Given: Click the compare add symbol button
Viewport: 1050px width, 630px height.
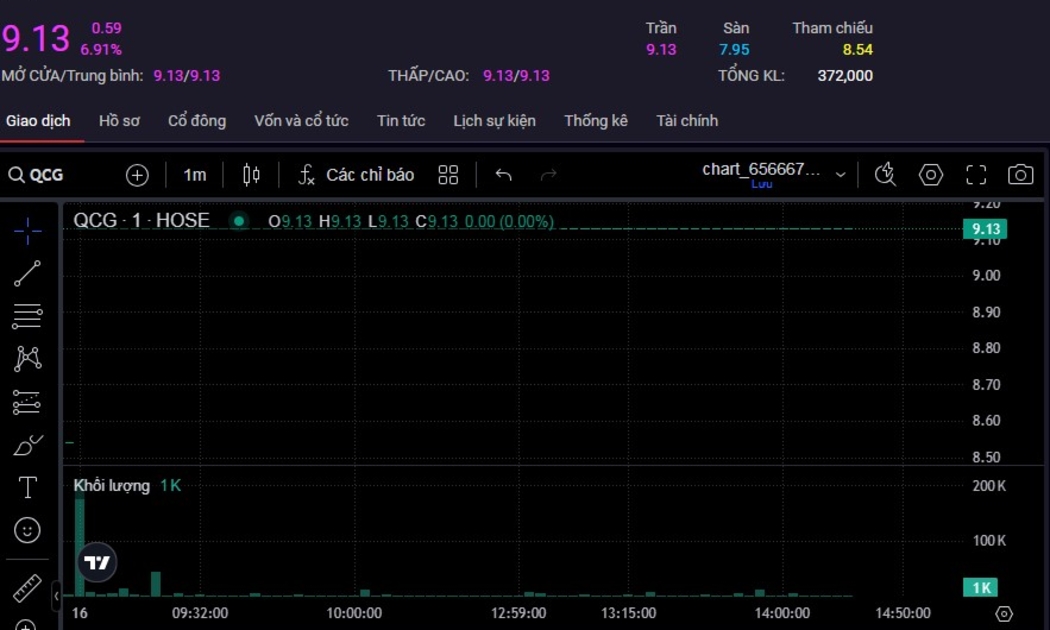Looking at the screenshot, I should (x=137, y=175).
